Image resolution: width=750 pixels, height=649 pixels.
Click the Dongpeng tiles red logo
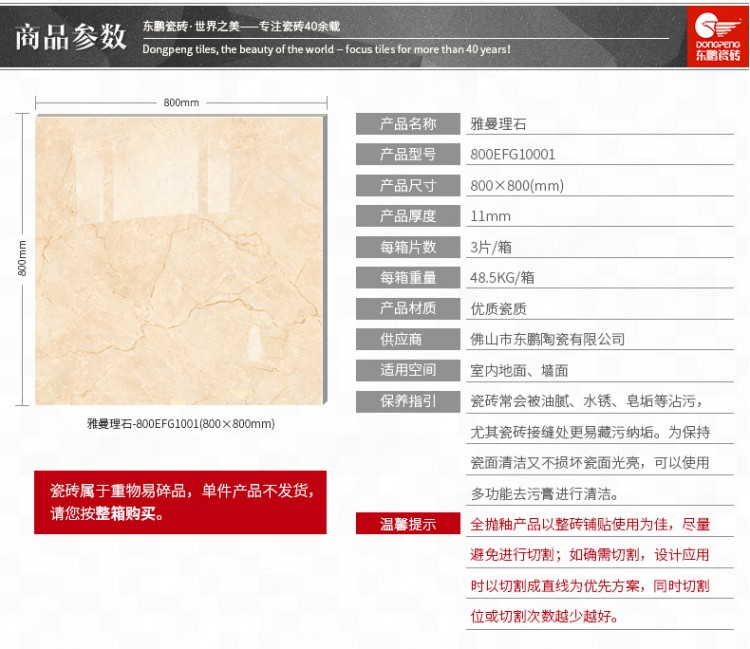point(717,37)
